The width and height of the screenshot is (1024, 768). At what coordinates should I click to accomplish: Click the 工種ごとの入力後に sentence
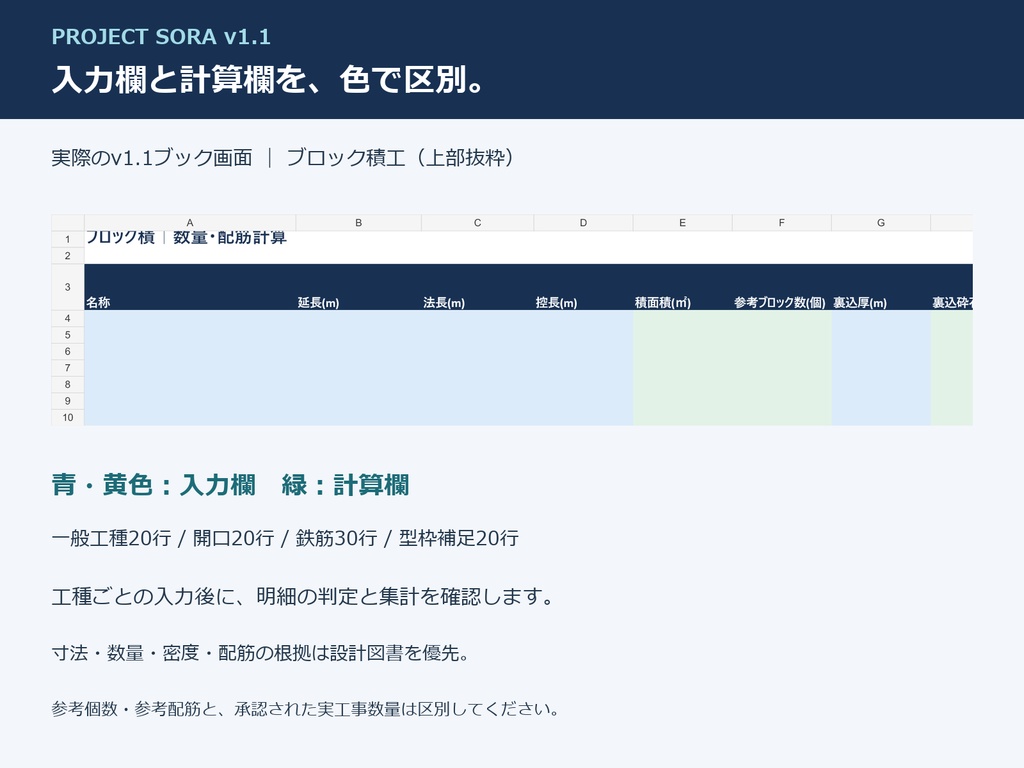(x=302, y=596)
